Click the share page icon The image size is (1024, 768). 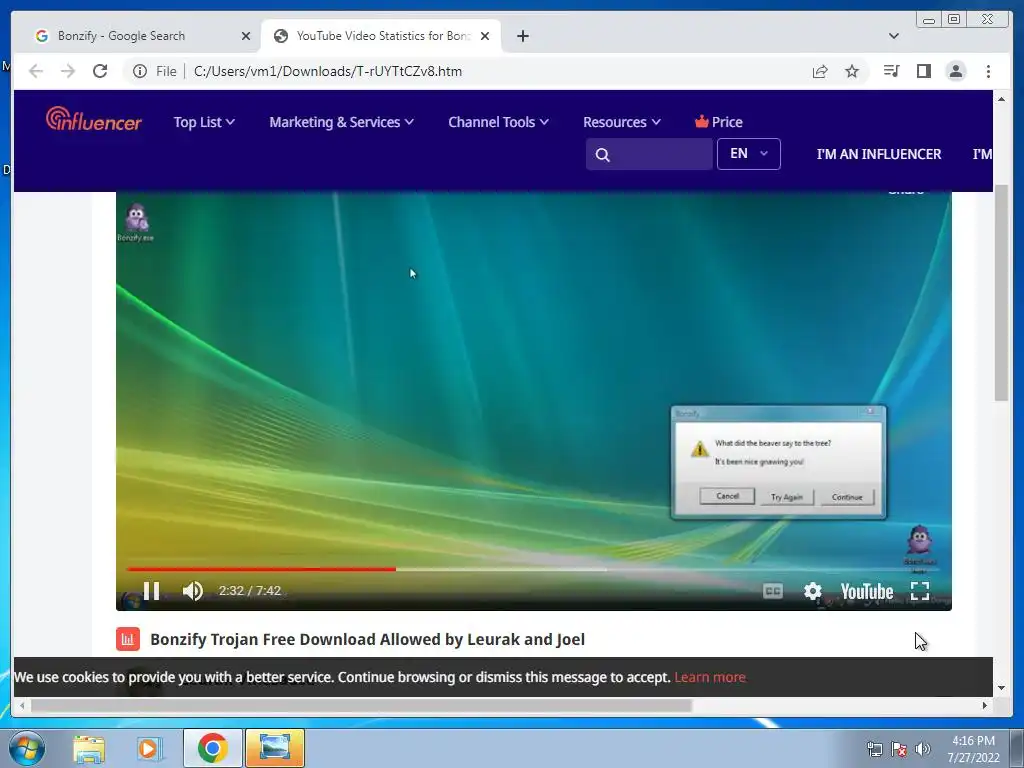(820, 71)
